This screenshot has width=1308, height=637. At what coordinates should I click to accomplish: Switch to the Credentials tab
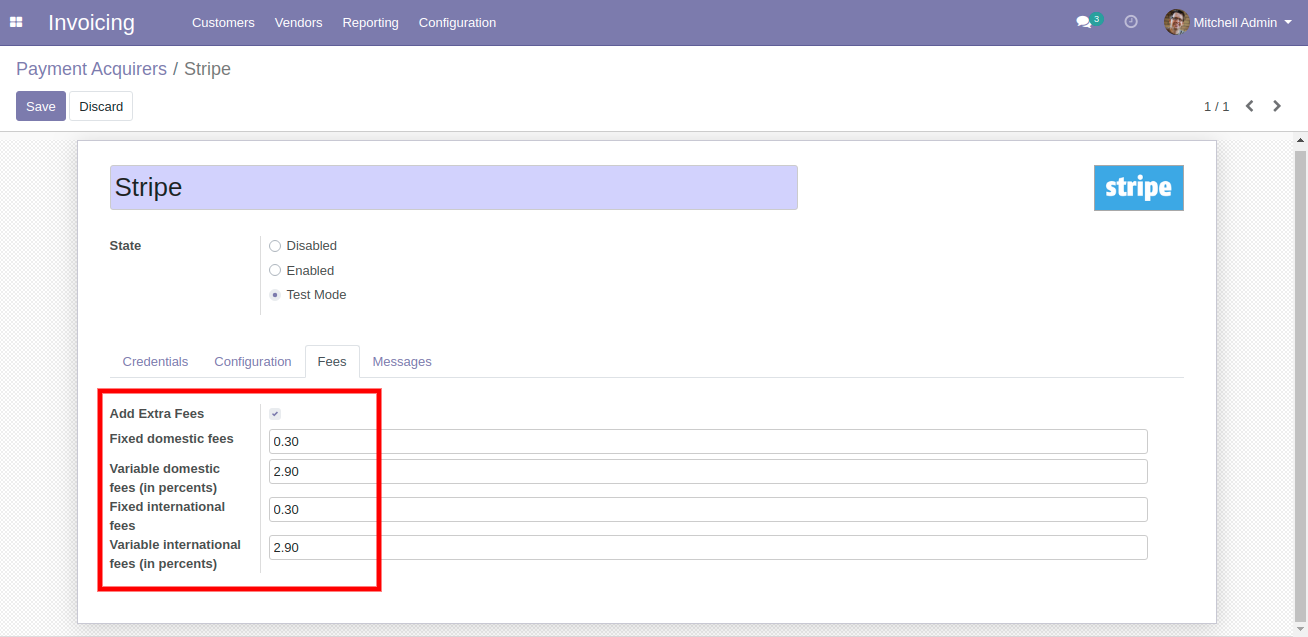[x=155, y=362]
